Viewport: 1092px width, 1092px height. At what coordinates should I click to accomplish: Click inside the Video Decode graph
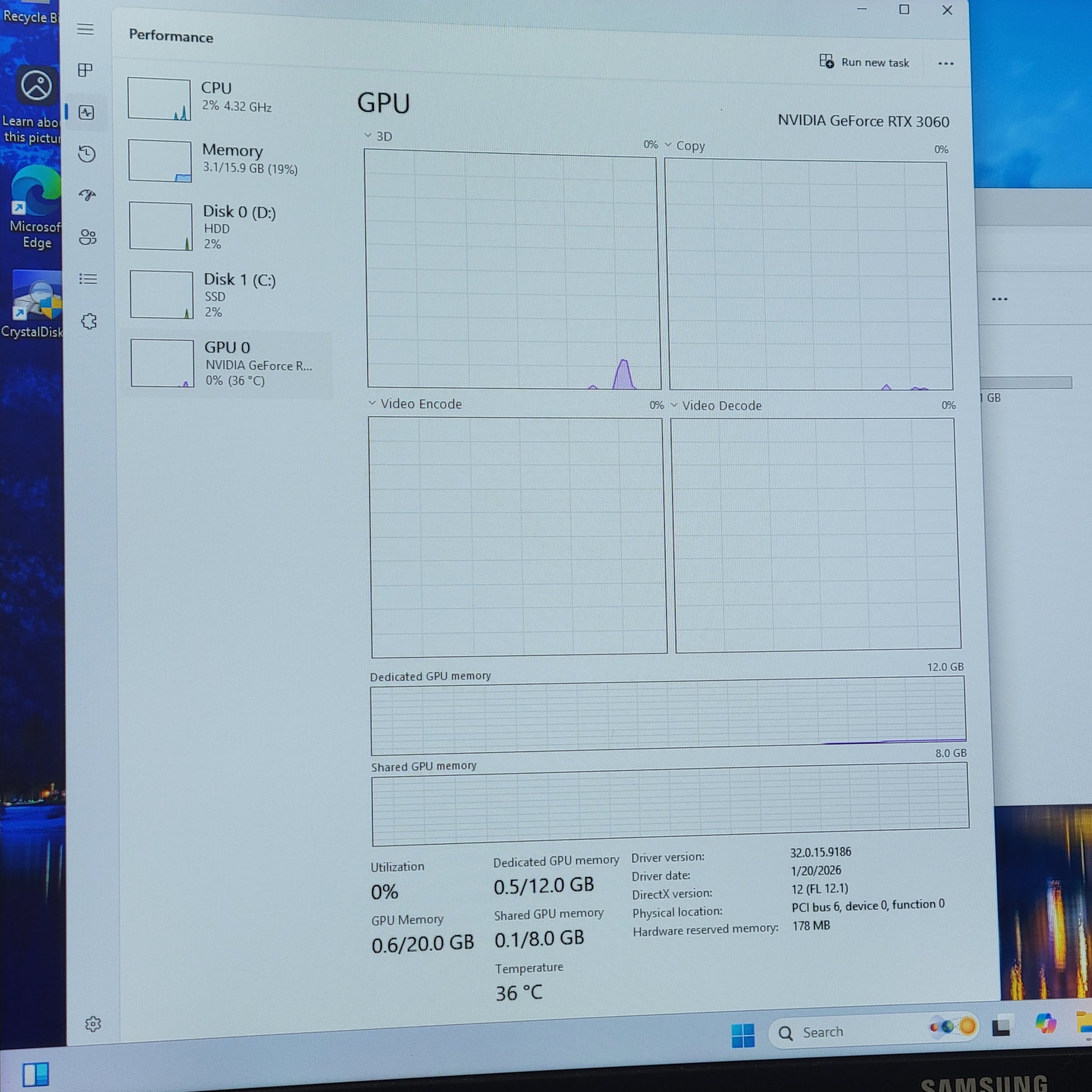[815, 535]
